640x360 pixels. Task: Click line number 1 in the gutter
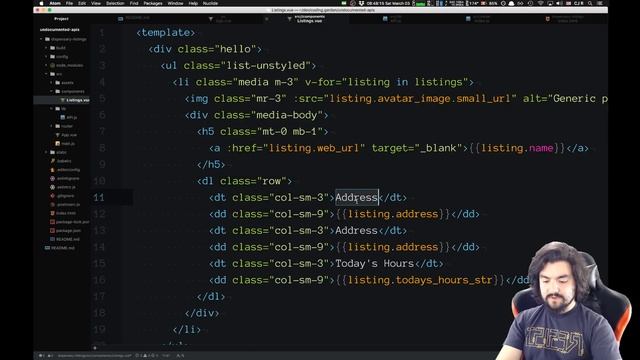click(102, 33)
